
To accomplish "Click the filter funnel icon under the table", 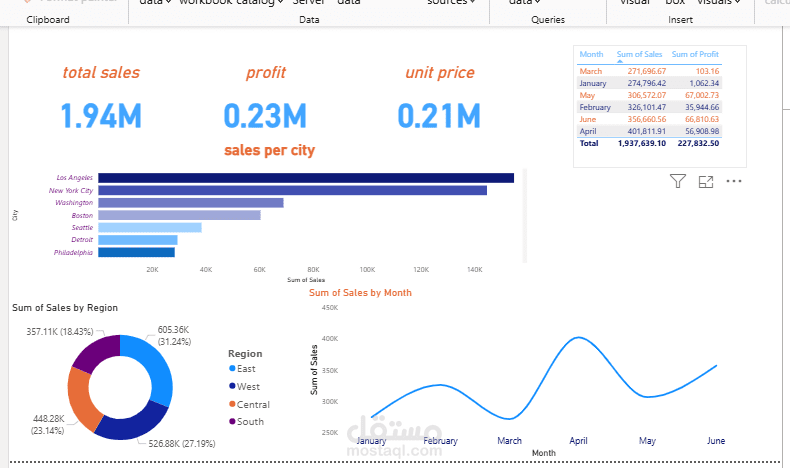I will [x=678, y=181].
